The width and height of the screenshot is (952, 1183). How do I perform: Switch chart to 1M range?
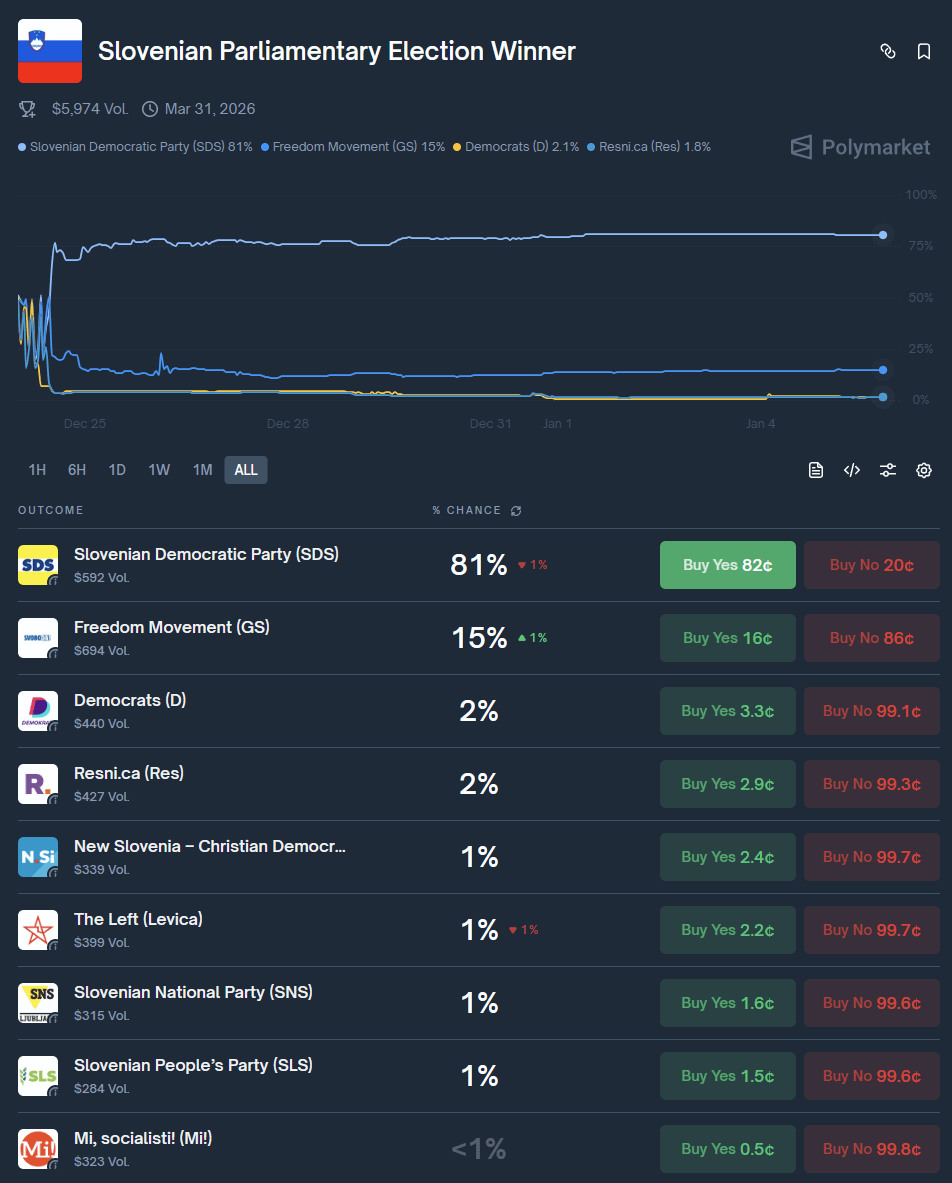pos(203,470)
